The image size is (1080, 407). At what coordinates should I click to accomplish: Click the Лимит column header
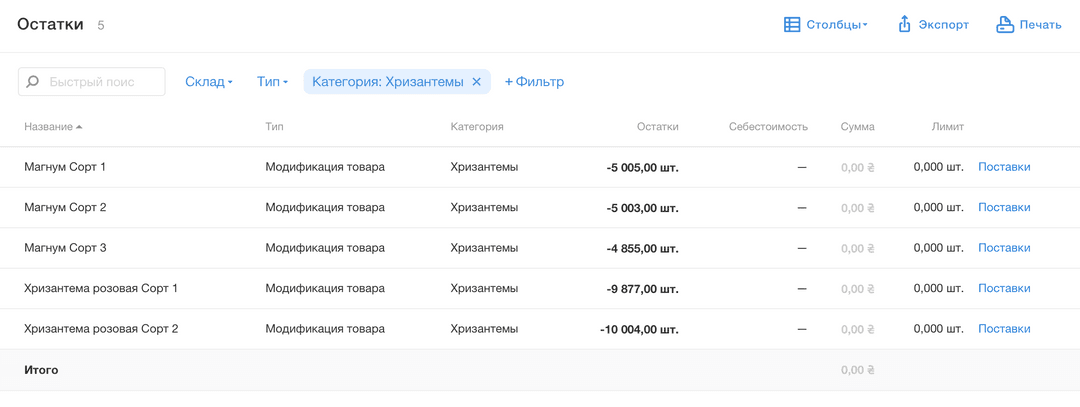(x=948, y=127)
